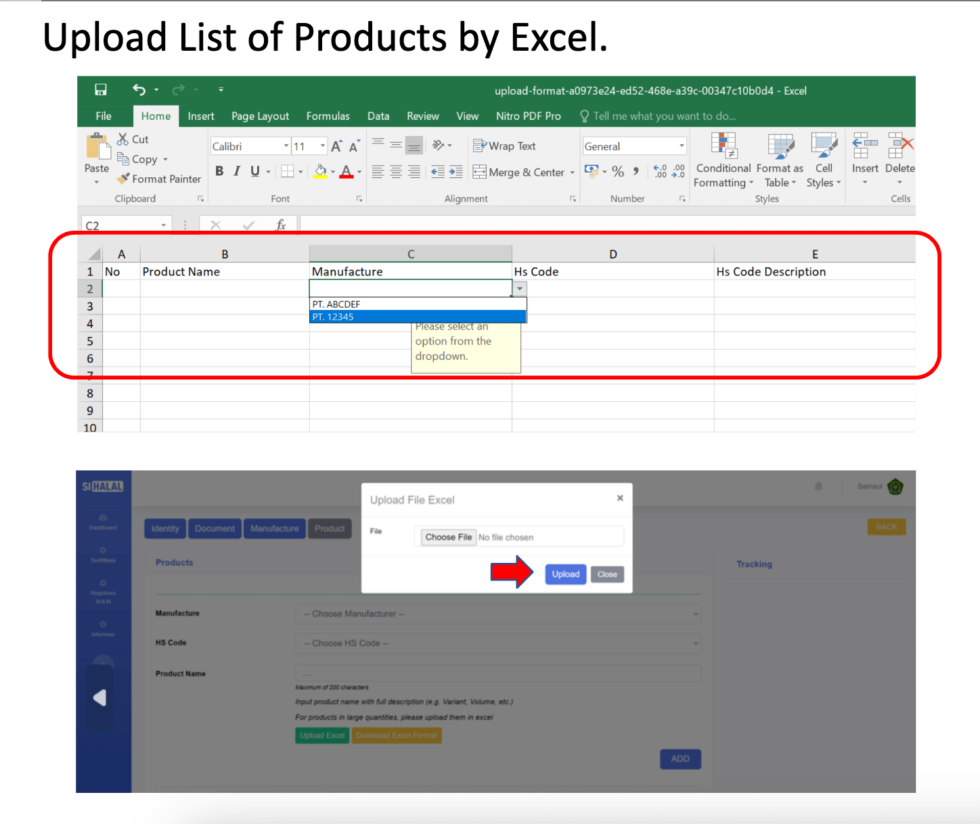Click Decrease Indent icon
Image resolution: width=980 pixels, height=824 pixels.
coord(438,171)
